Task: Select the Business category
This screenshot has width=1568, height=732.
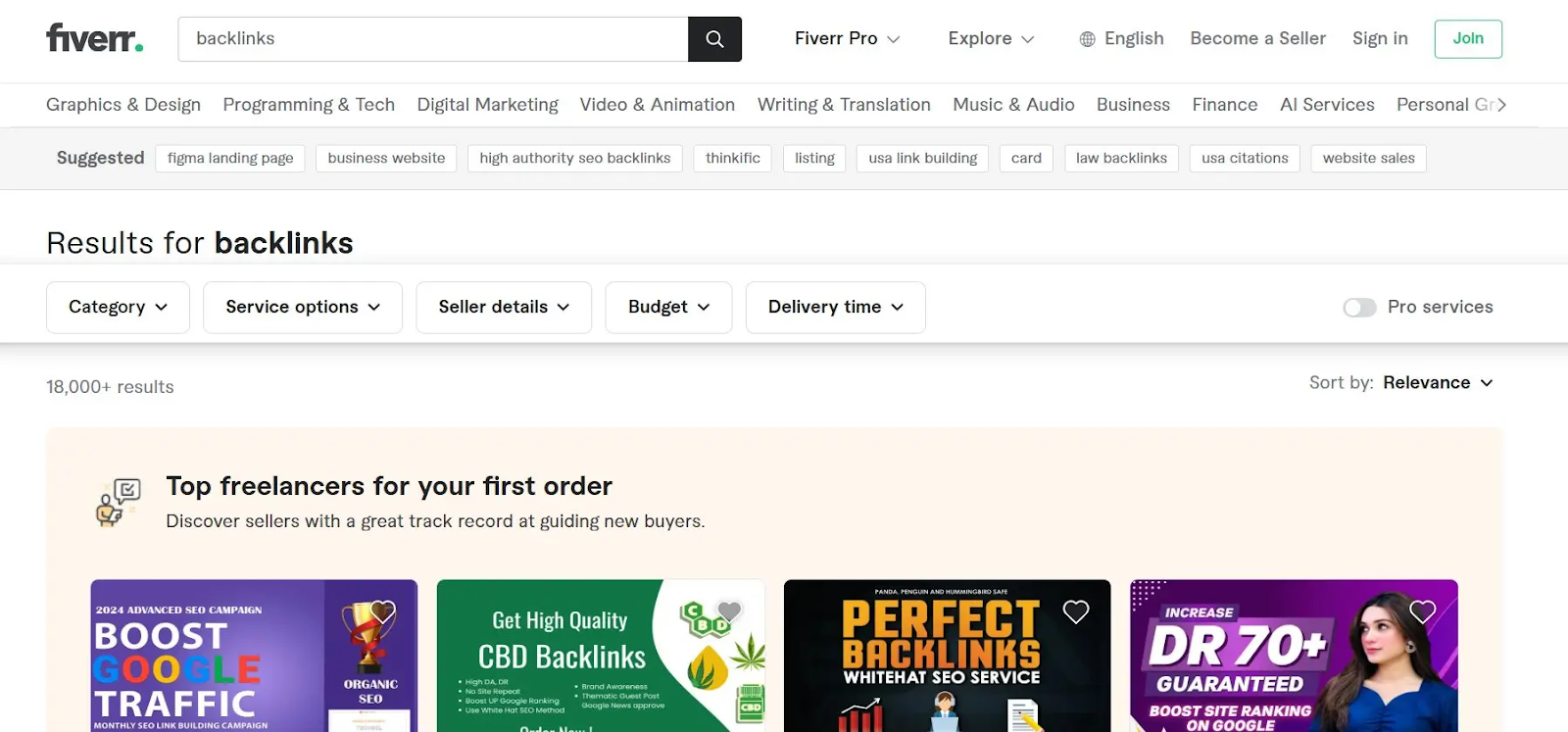Action: [x=1133, y=105]
